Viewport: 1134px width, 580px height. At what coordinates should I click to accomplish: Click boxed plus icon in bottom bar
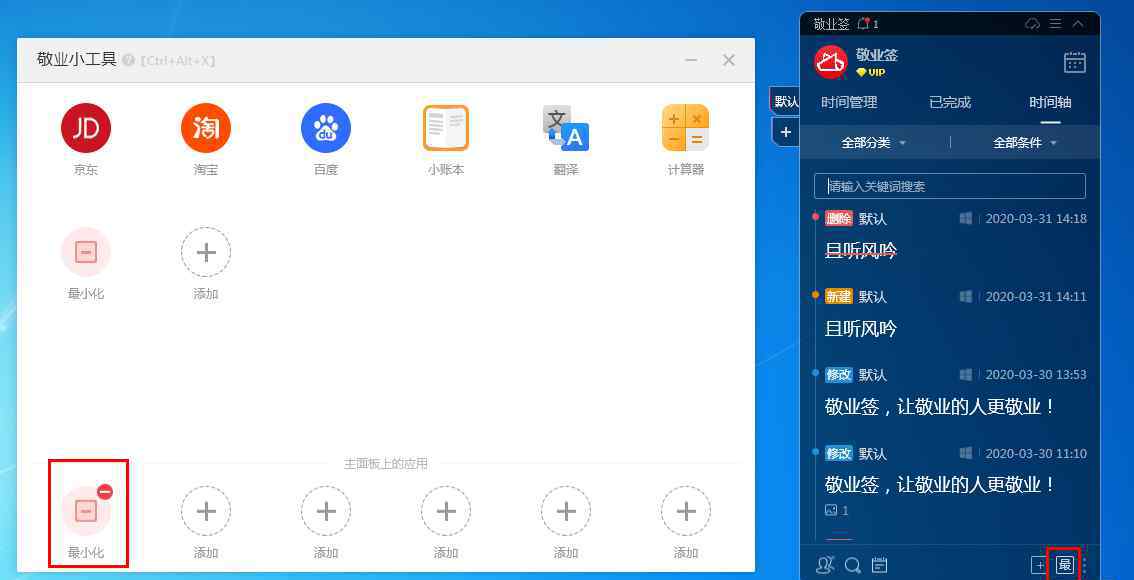click(x=1038, y=565)
